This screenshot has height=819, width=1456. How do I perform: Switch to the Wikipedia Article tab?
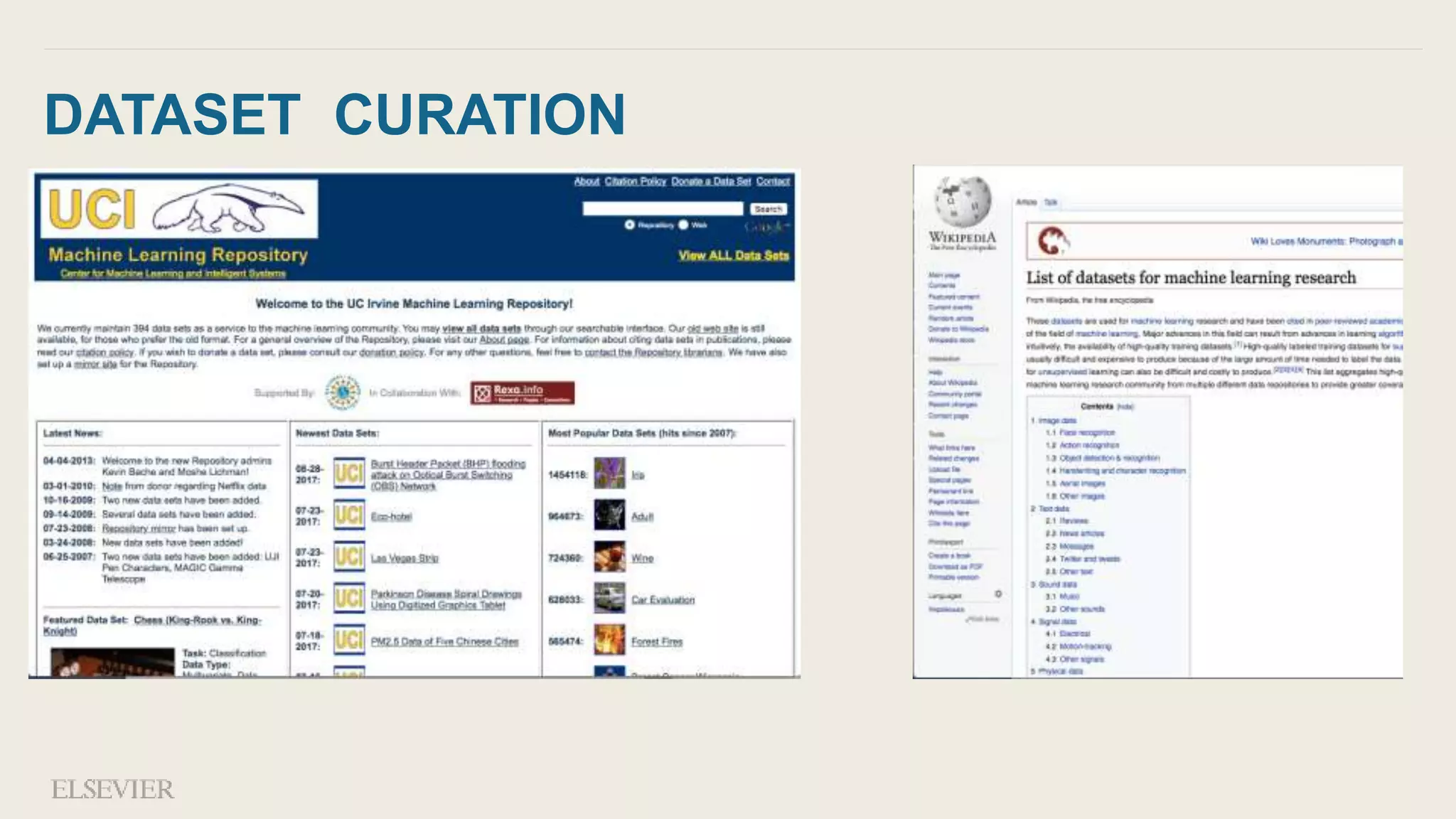[1026, 202]
